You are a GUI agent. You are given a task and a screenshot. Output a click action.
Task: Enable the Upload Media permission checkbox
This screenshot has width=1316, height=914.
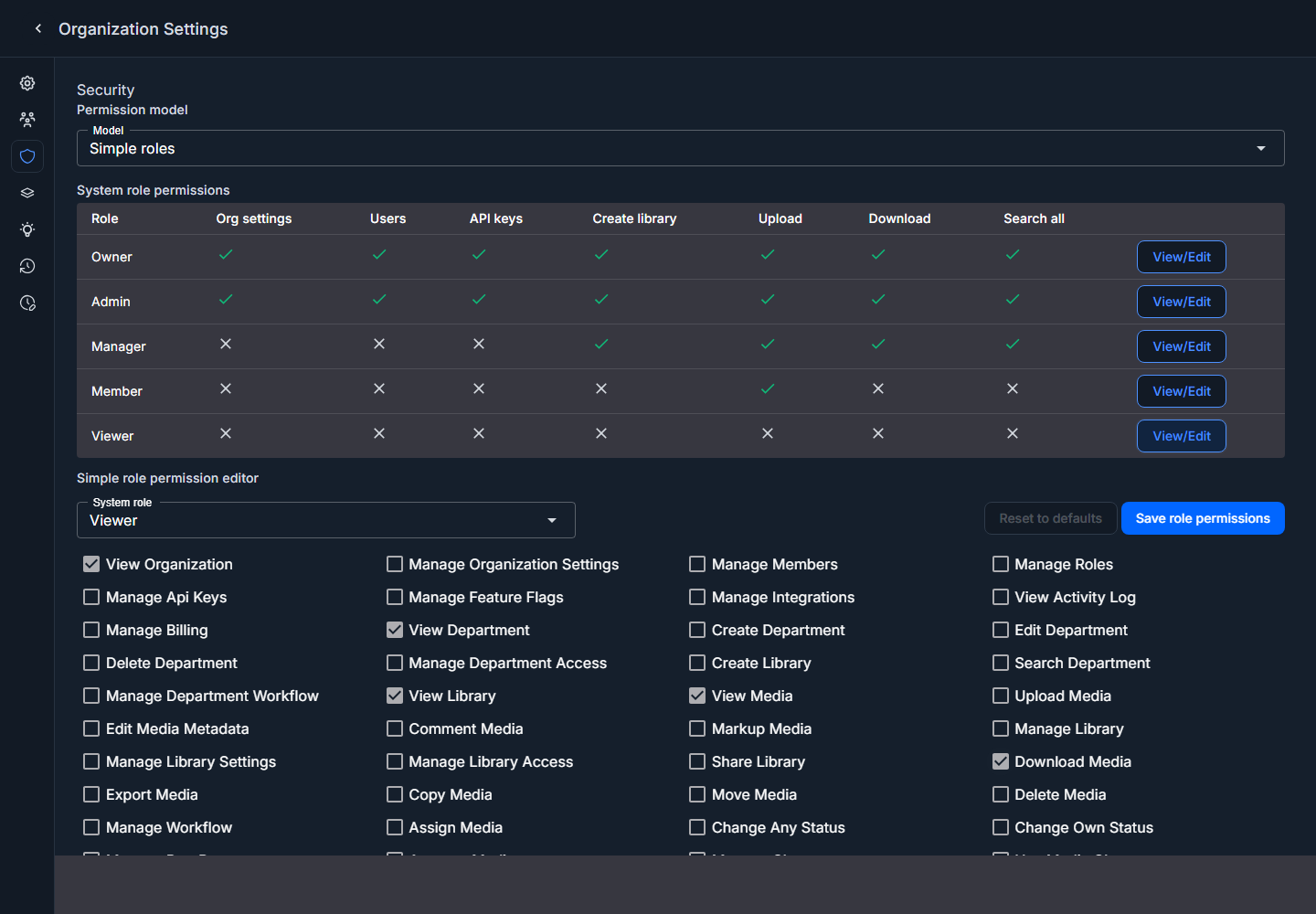click(x=1001, y=696)
